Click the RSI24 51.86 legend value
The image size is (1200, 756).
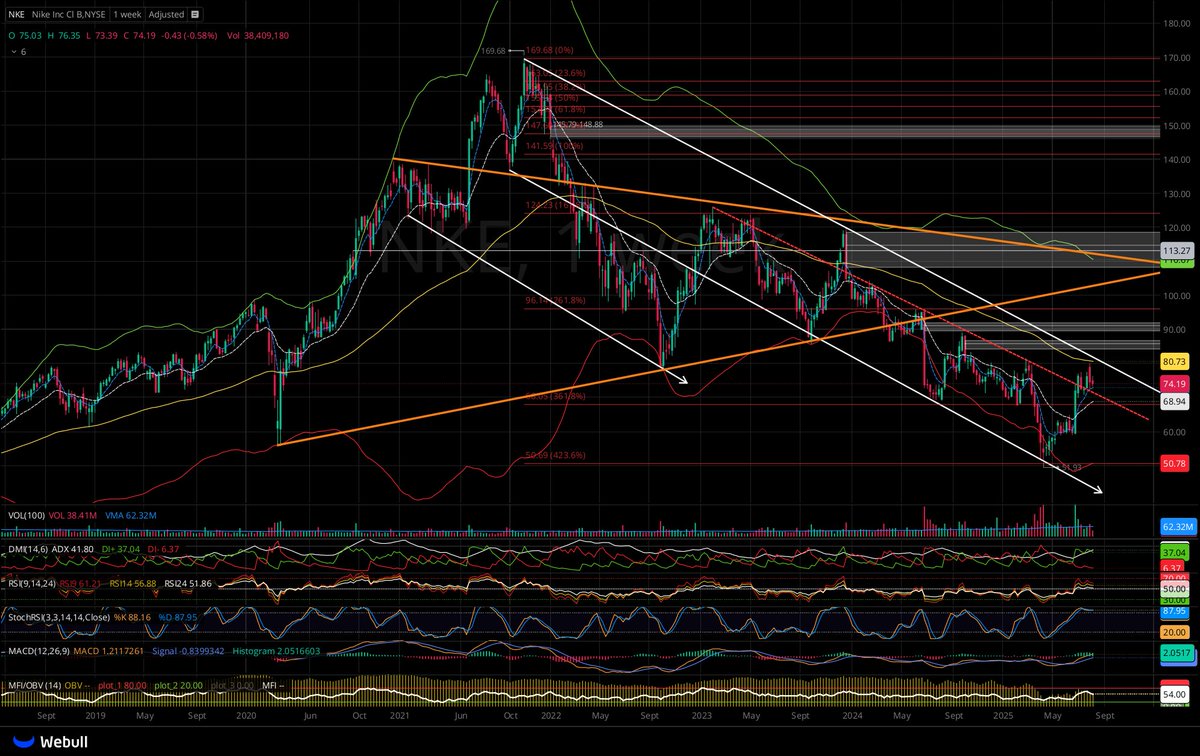point(186,584)
